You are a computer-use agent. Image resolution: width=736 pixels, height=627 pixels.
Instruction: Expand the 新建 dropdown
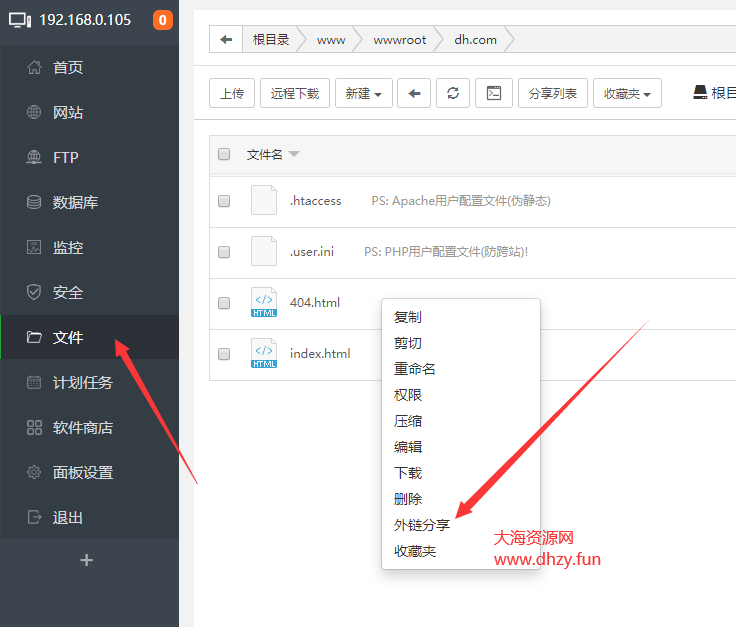pyautogui.click(x=363, y=93)
